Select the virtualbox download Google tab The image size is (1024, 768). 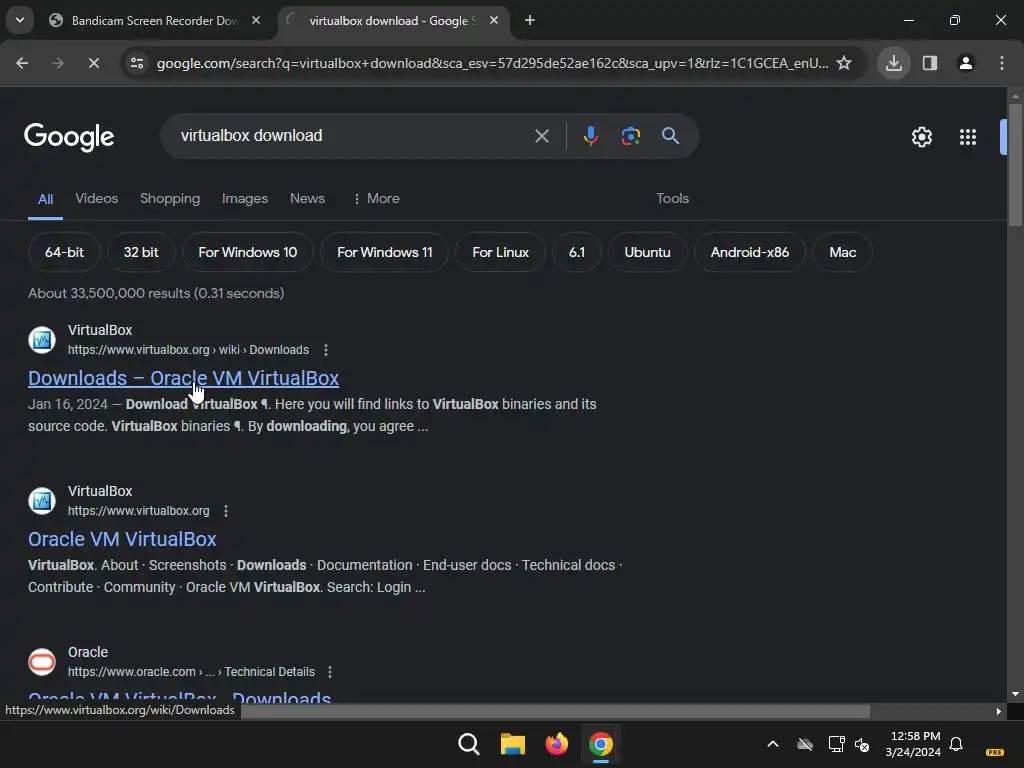pos(393,20)
